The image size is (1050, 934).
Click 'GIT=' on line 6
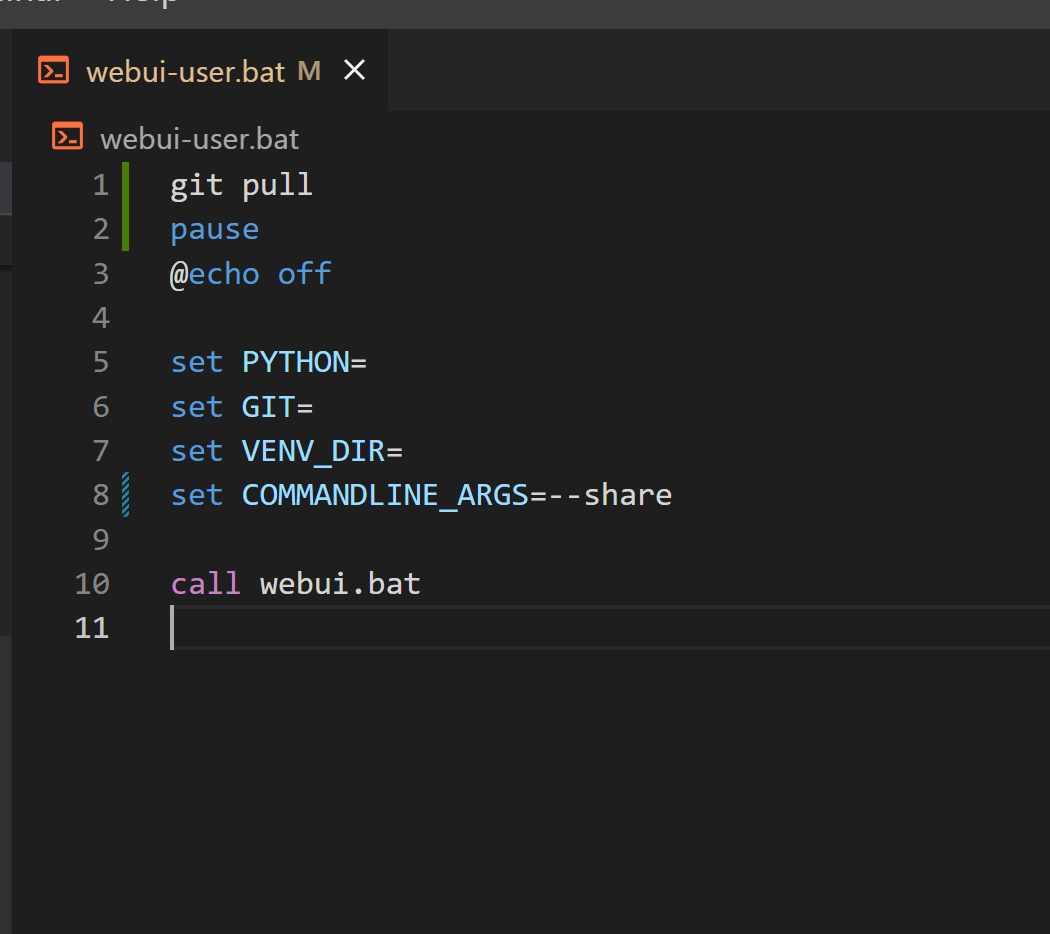277,407
